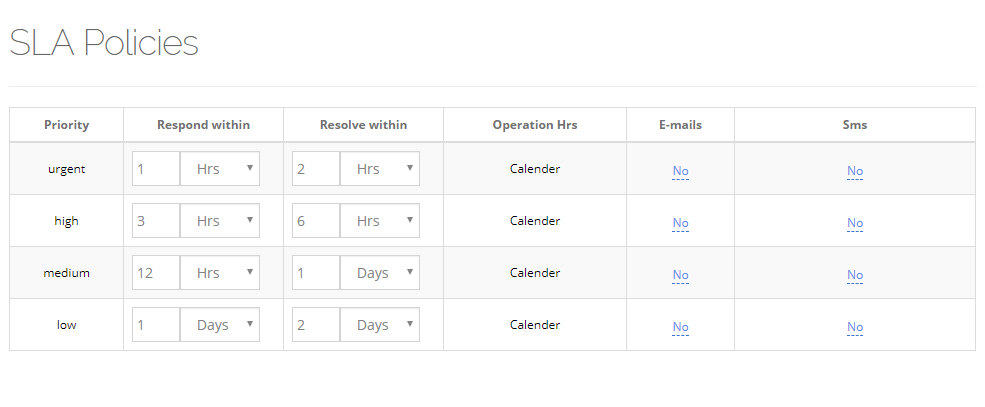Expand low resolve-within Days dropdown
This screenshot has height=407, width=985.
tap(380, 325)
